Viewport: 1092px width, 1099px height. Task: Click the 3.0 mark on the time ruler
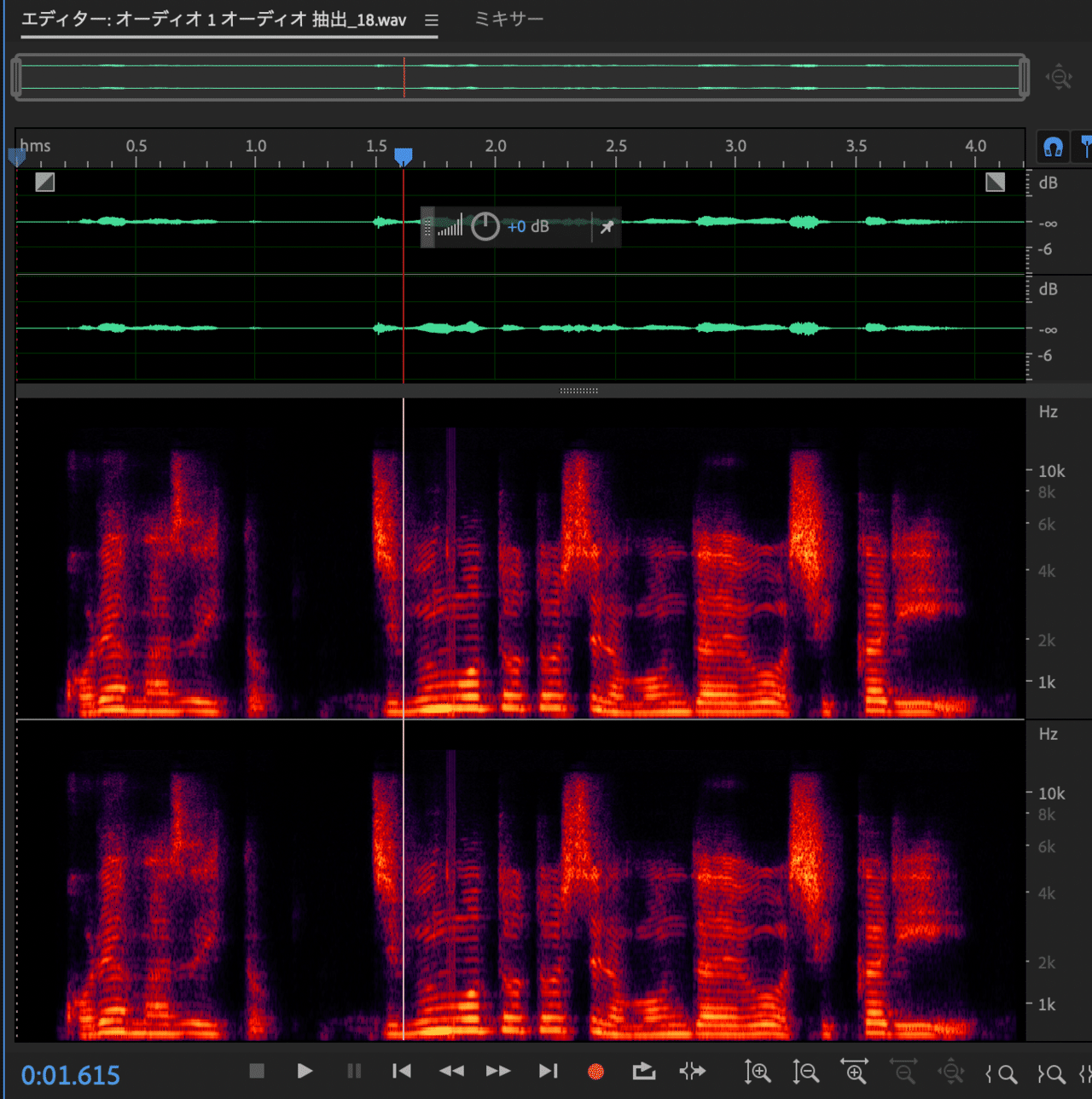pyautogui.click(x=735, y=146)
